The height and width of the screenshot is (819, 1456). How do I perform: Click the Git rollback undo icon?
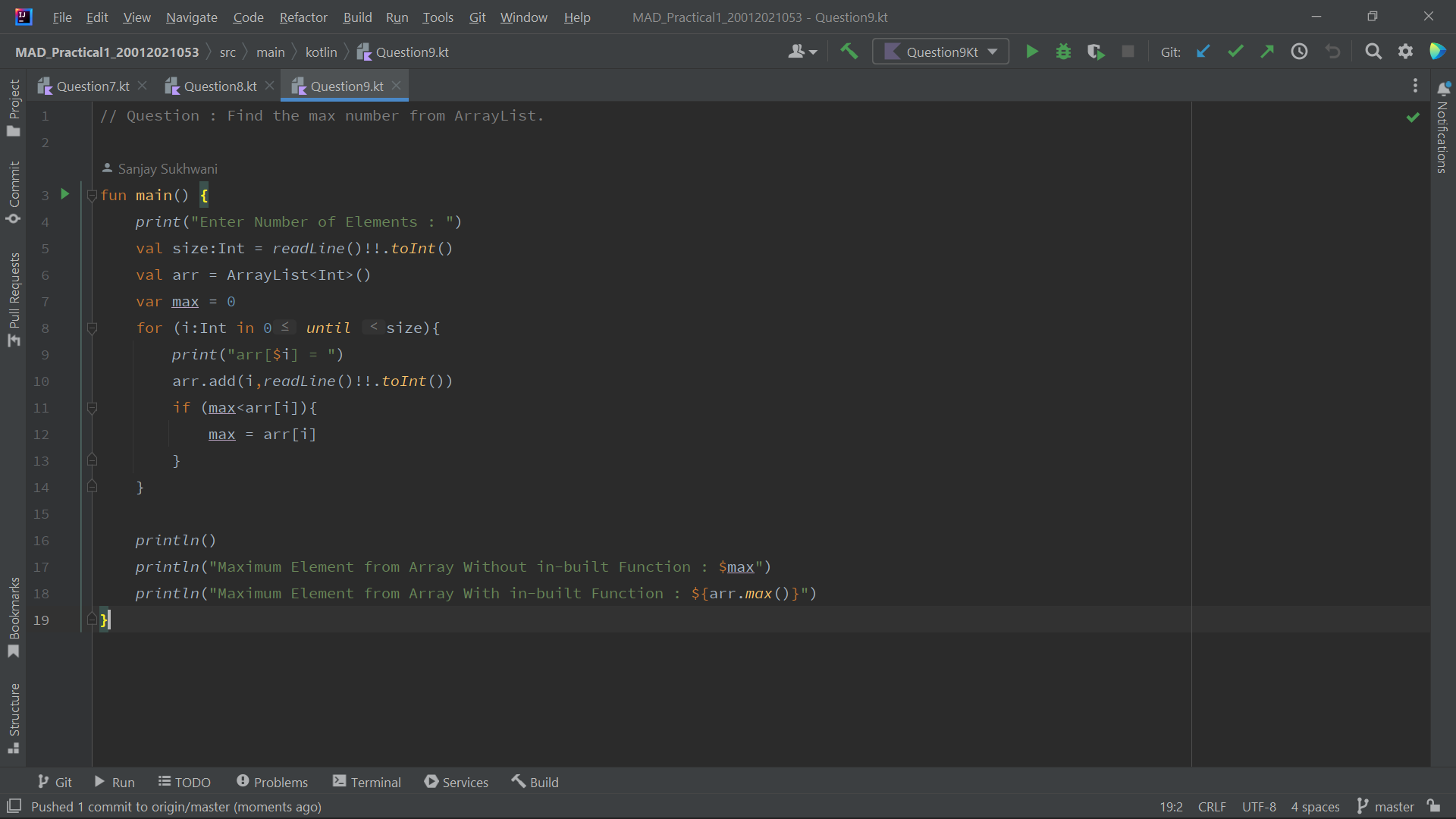pyautogui.click(x=1332, y=52)
